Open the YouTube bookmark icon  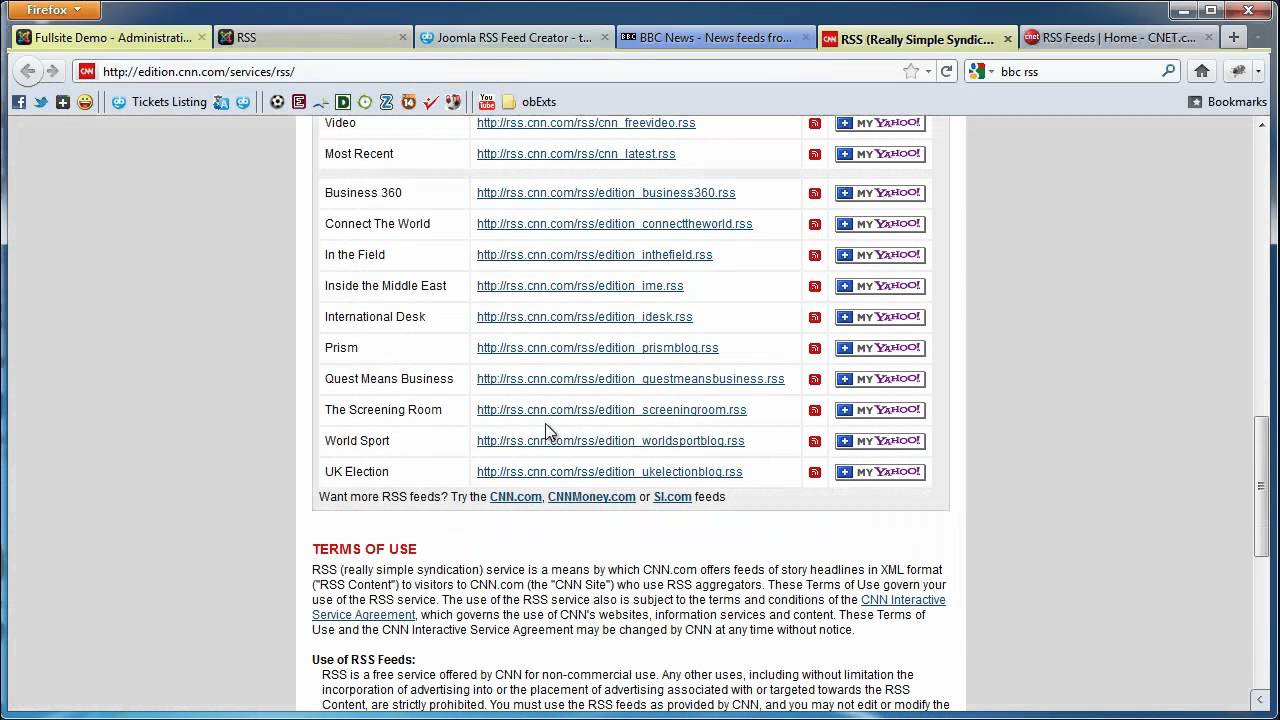click(487, 102)
